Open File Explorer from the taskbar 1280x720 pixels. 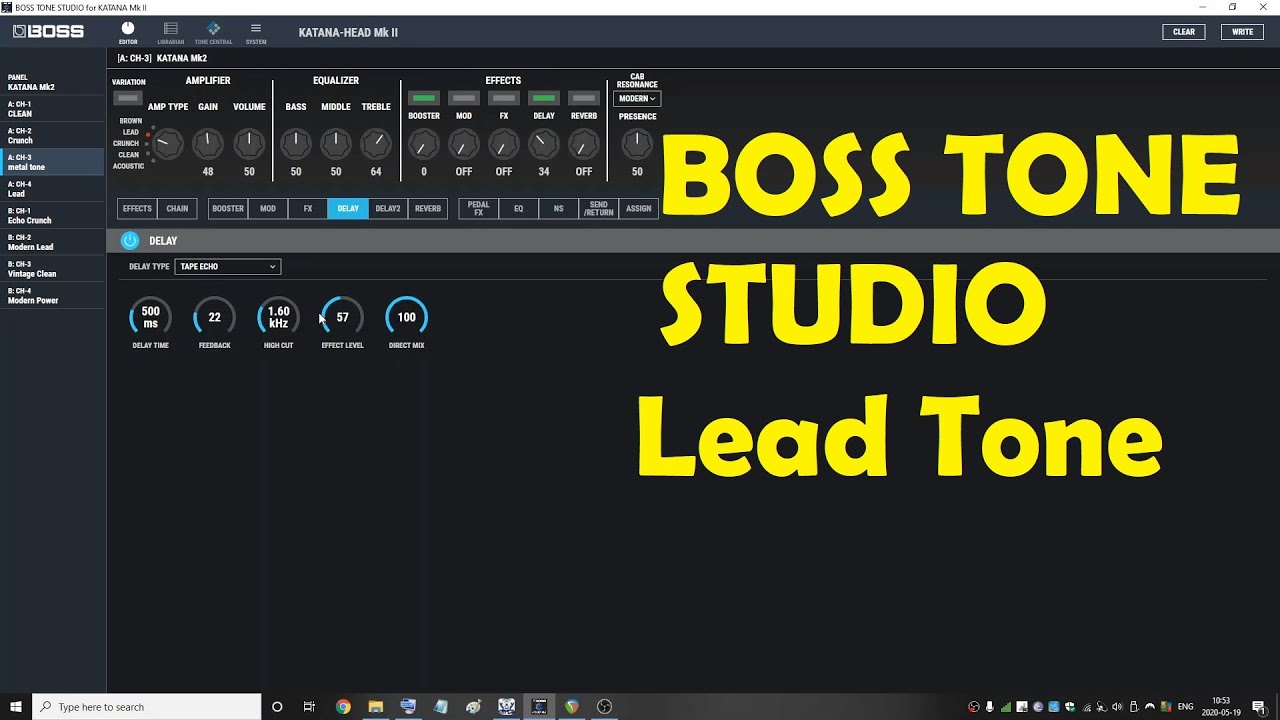tap(376, 706)
